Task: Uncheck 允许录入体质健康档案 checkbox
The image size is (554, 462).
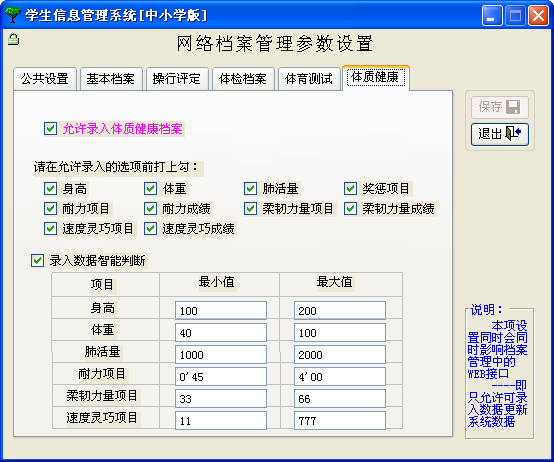Action: click(51, 129)
